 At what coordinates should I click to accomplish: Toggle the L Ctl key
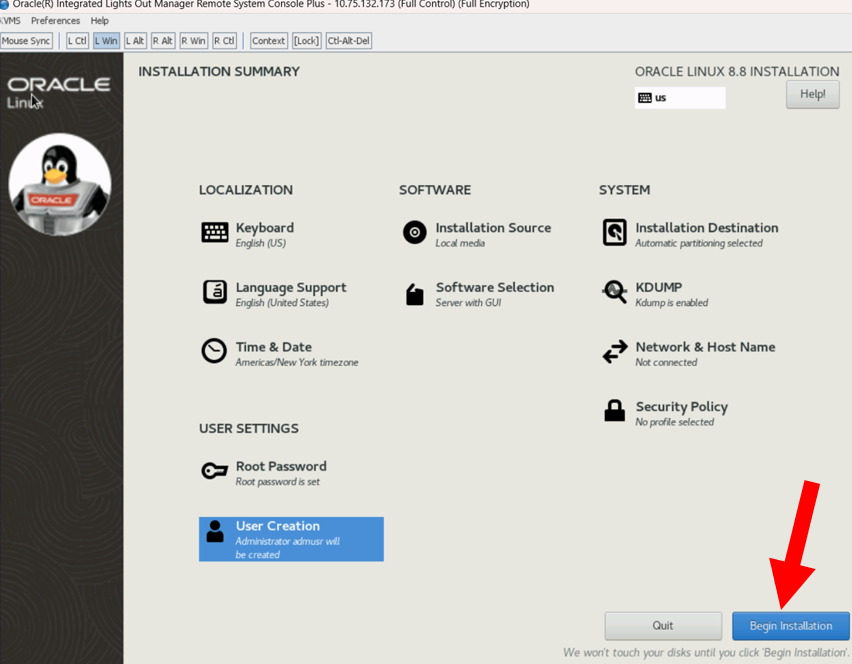(77, 41)
